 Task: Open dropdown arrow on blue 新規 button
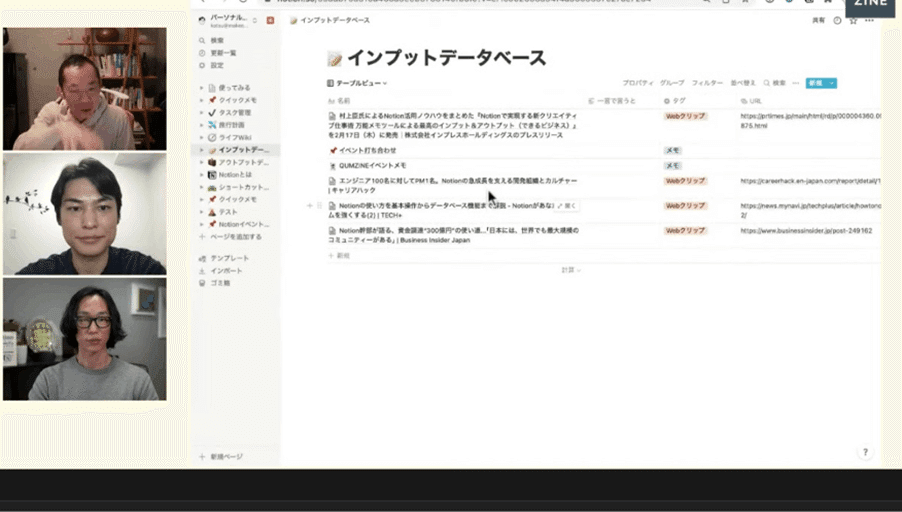point(832,83)
